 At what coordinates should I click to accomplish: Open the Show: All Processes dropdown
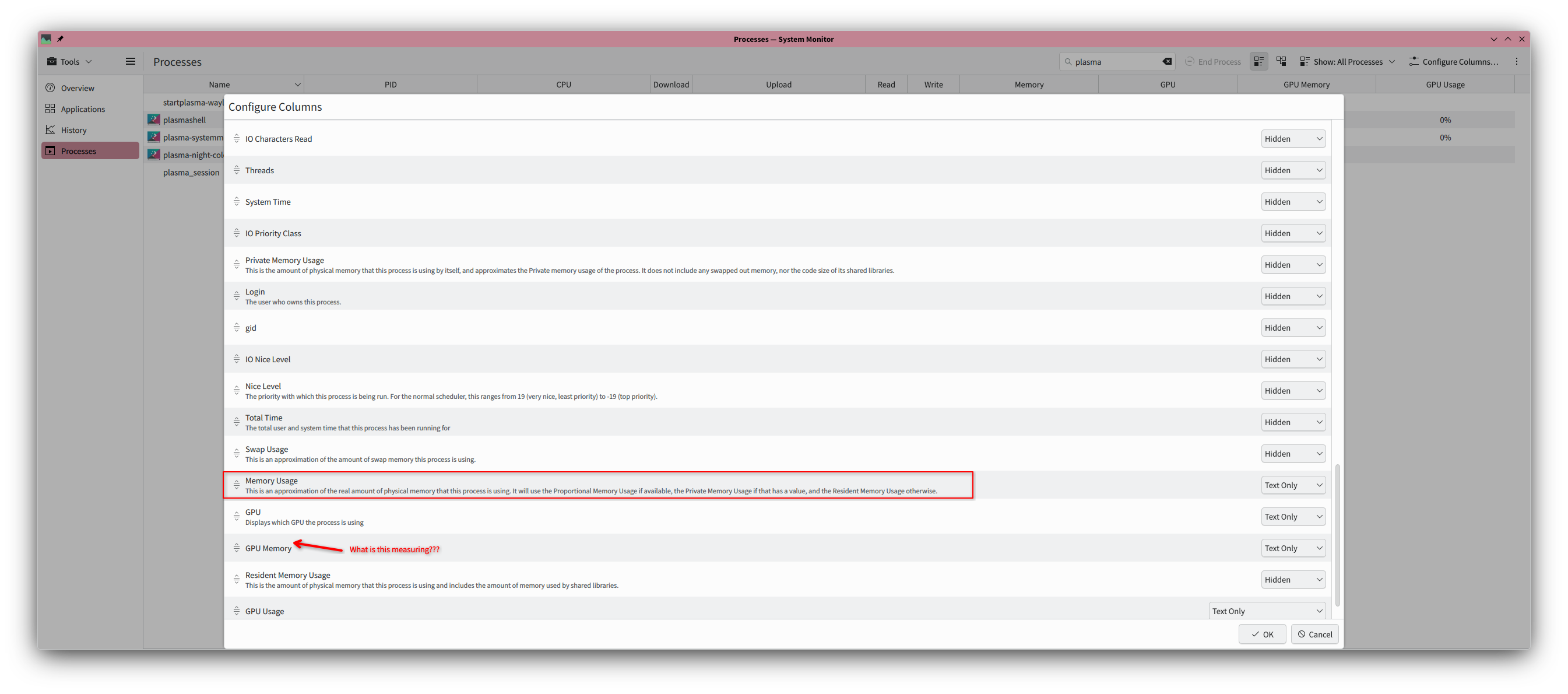pyautogui.click(x=1347, y=61)
